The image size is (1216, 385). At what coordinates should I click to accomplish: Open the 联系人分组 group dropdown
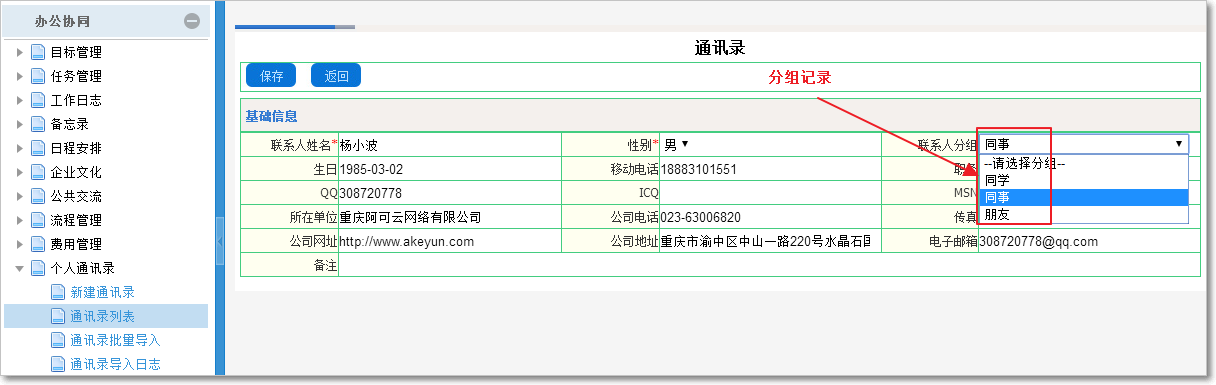[1084, 145]
